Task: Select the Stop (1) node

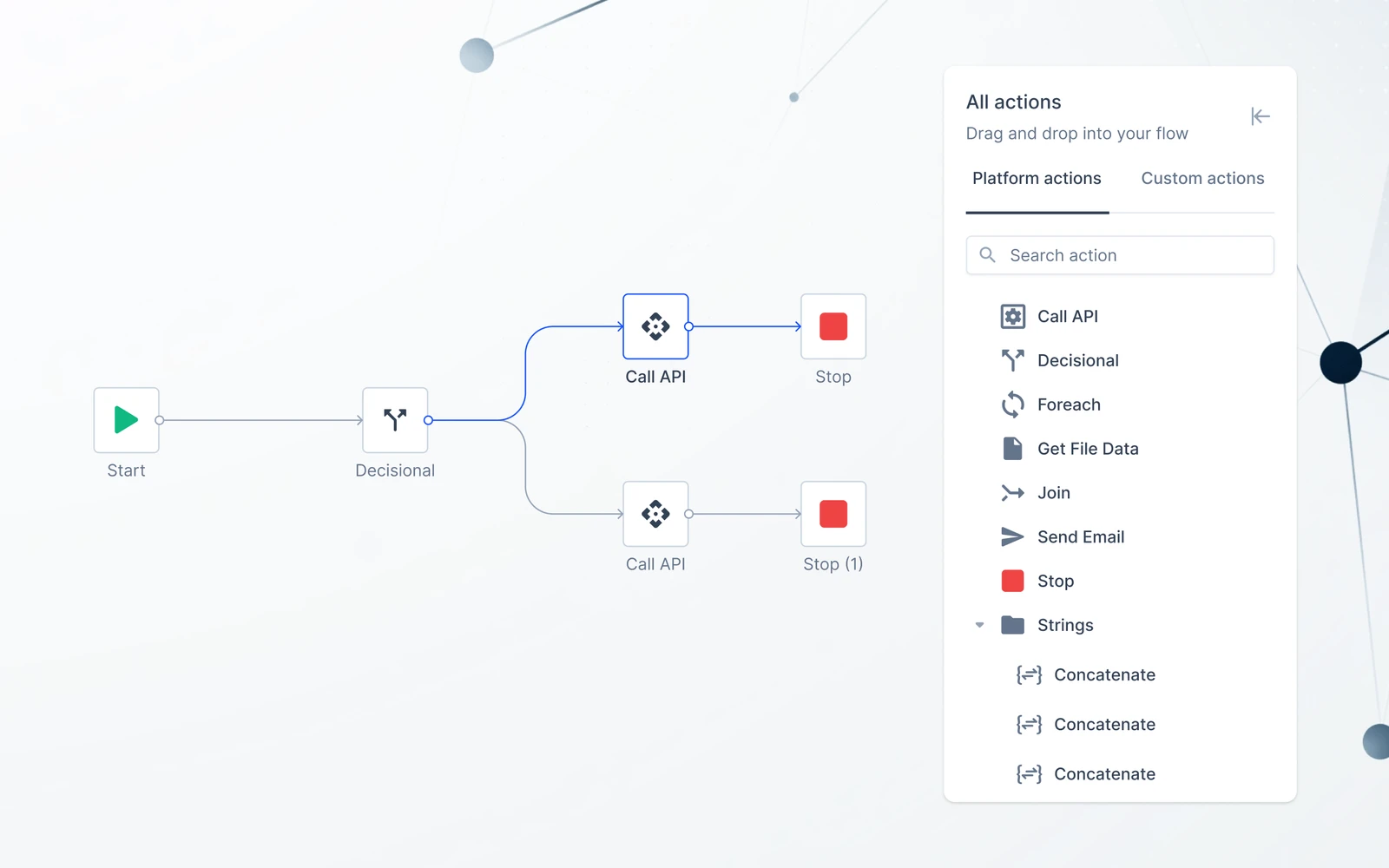Action: point(833,514)
